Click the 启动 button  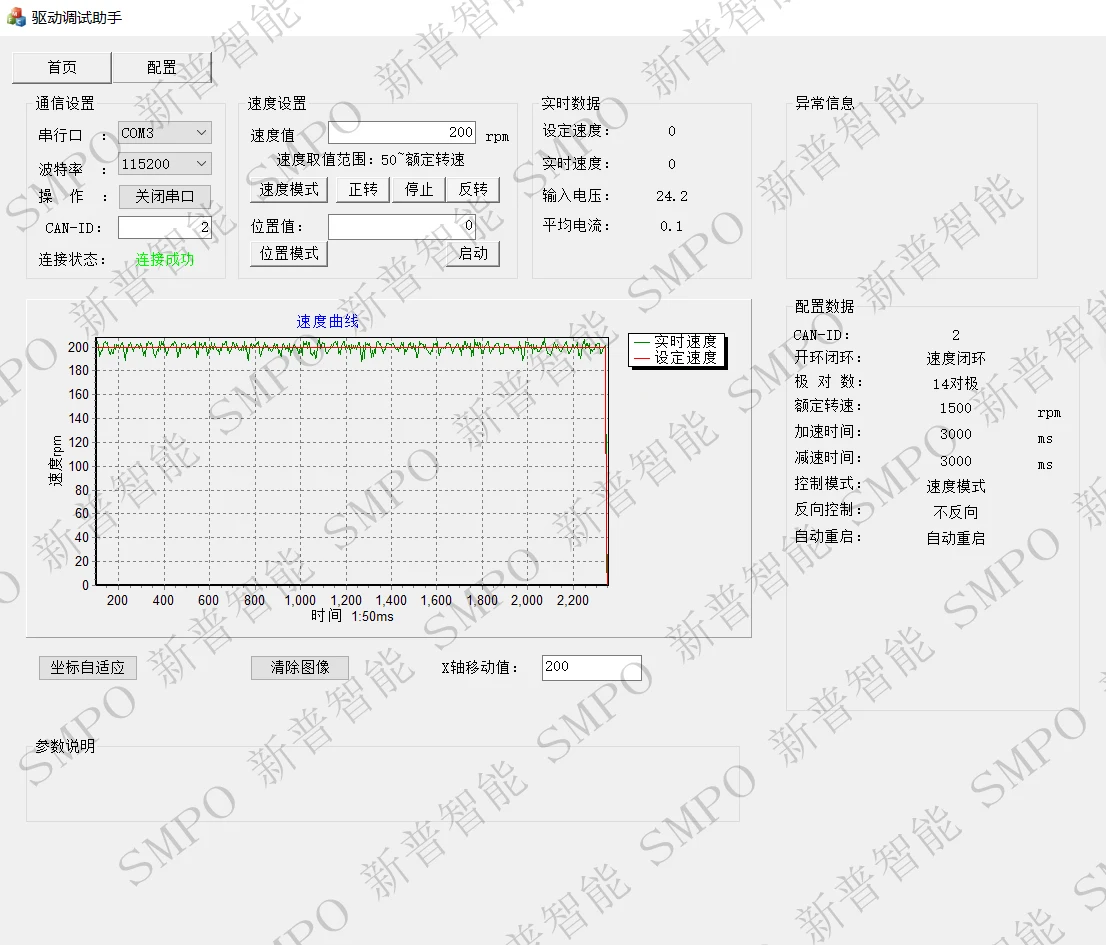pyautogui.click(x=473, y=254)
